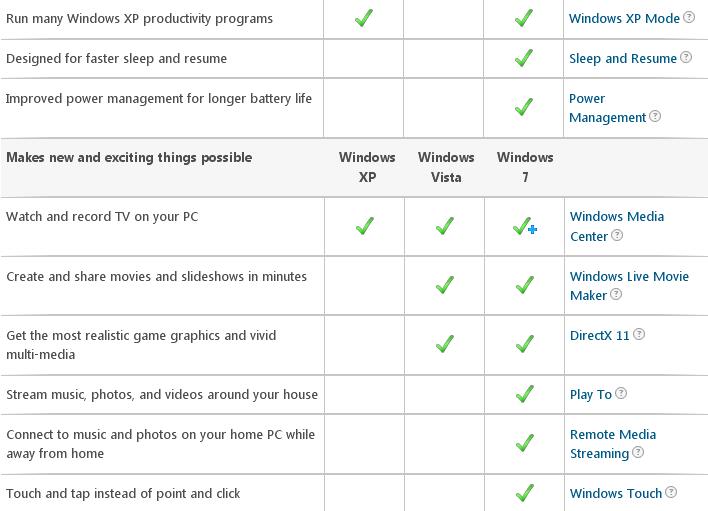Click help icon beside Windows XP Mode
The image size is (708, 511).
(x=688, y=18)
